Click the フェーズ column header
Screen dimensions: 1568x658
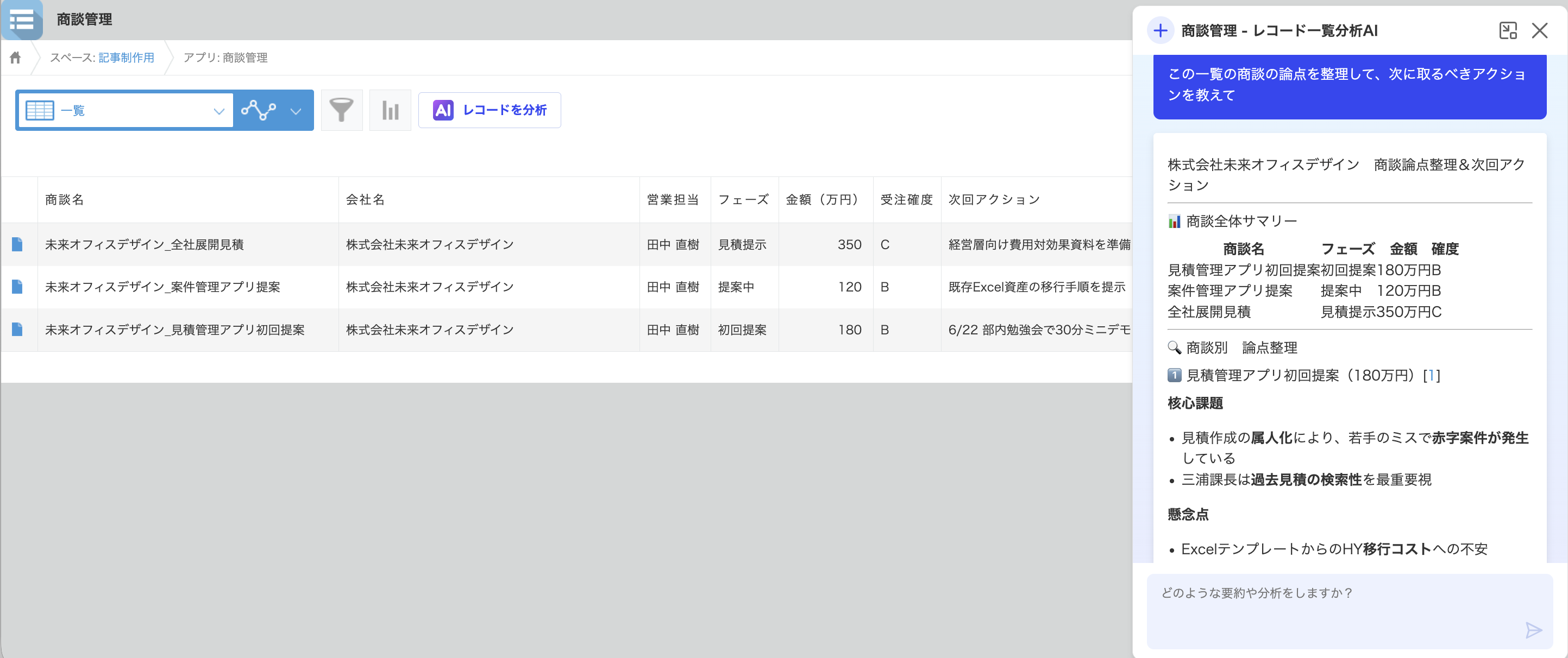(x=743, y=199)
